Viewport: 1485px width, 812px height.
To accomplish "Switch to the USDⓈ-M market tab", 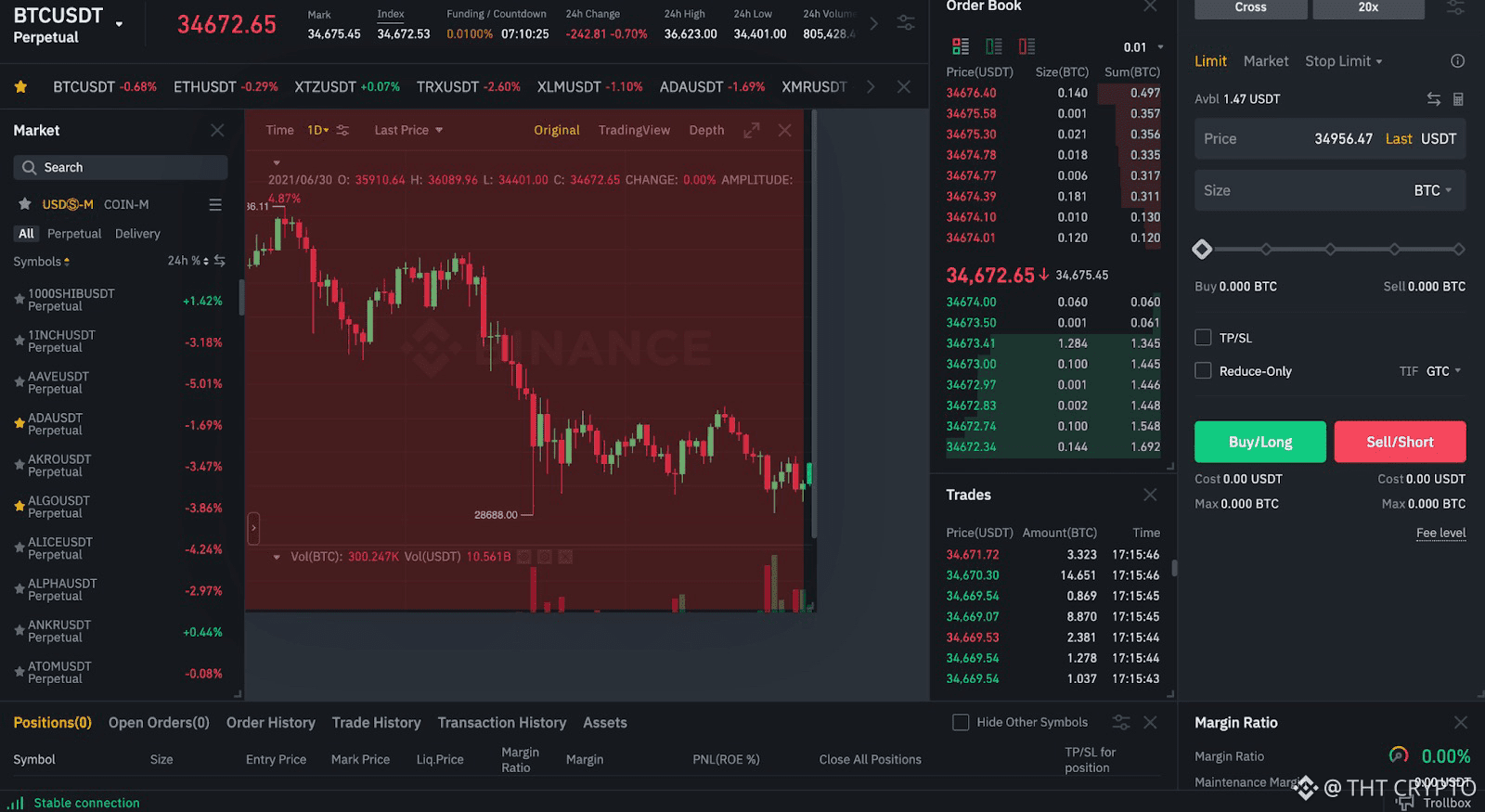I will [68, 204].
